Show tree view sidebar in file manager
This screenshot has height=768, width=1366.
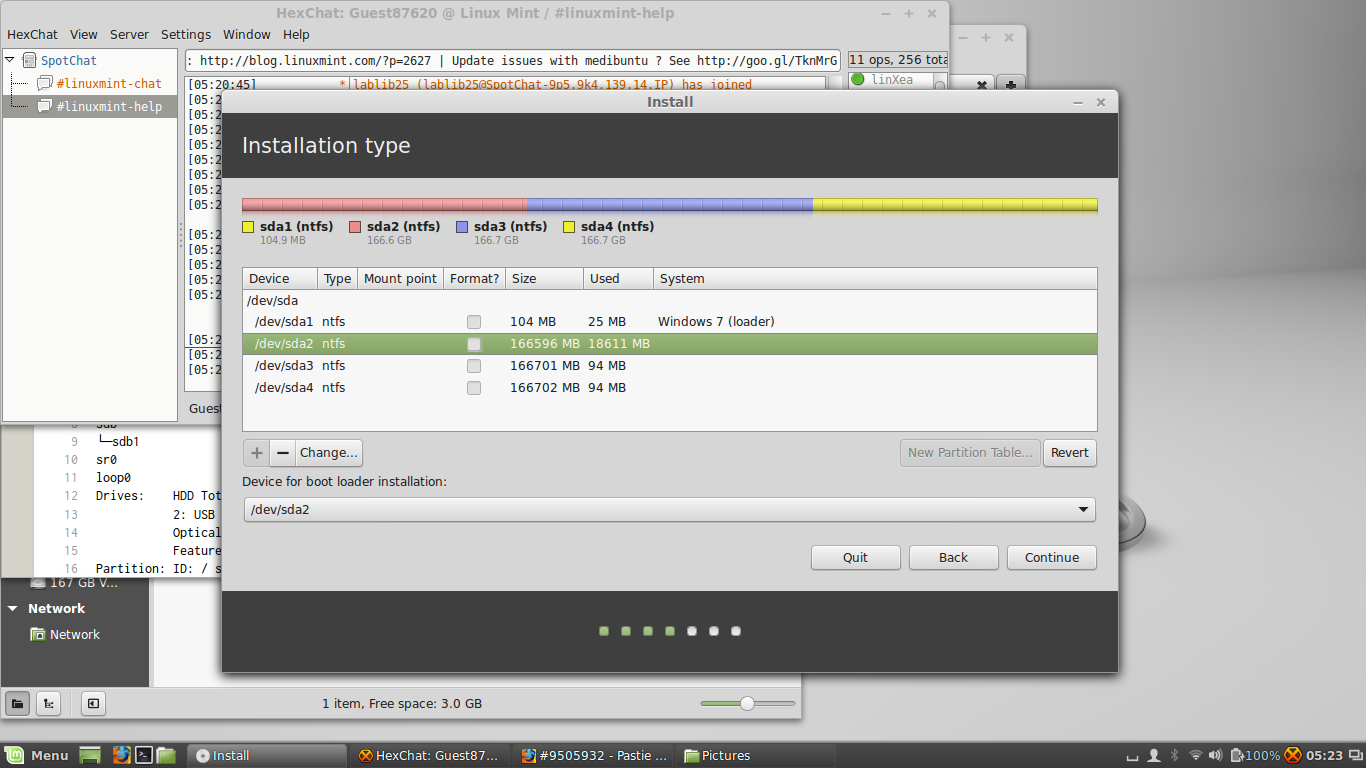point(48,703)
